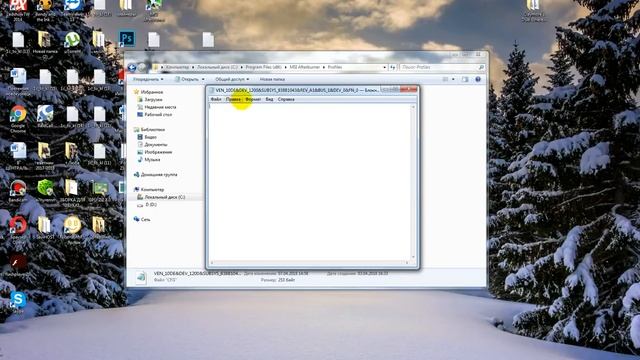Click inside the Notepad text area

tap(309, 182)
